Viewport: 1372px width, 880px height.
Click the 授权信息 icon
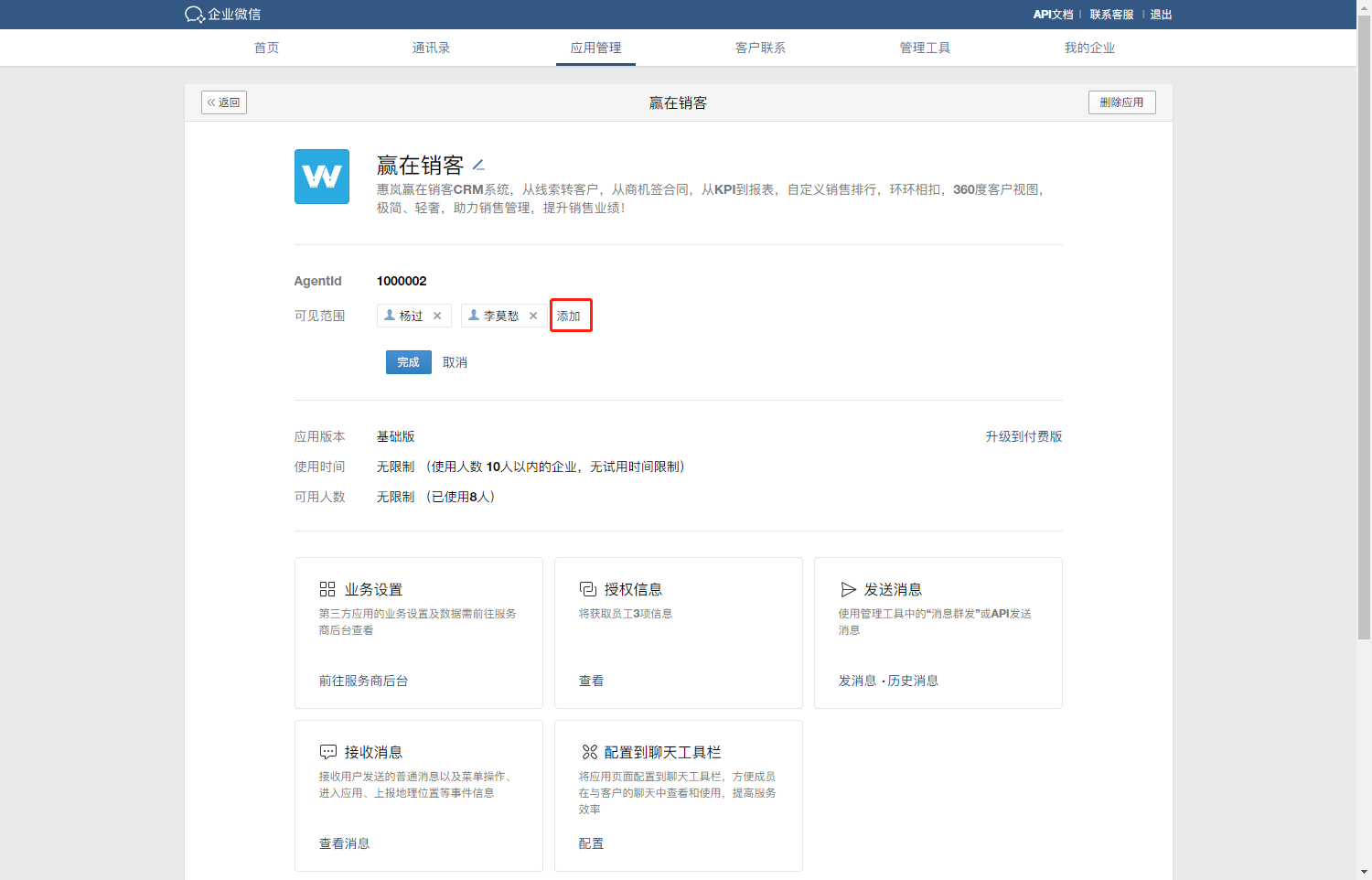[587, 589]
